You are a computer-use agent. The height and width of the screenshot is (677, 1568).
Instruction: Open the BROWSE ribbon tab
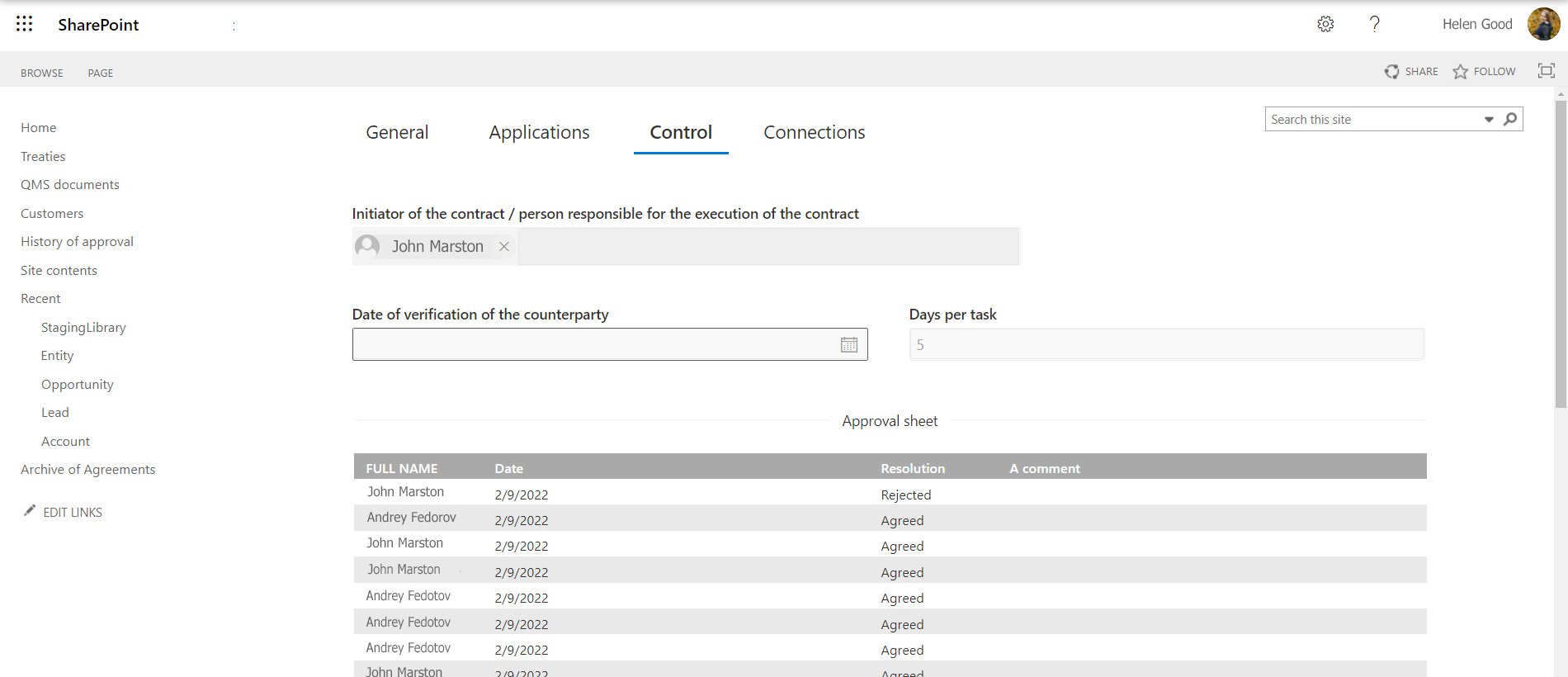[42, 73]
